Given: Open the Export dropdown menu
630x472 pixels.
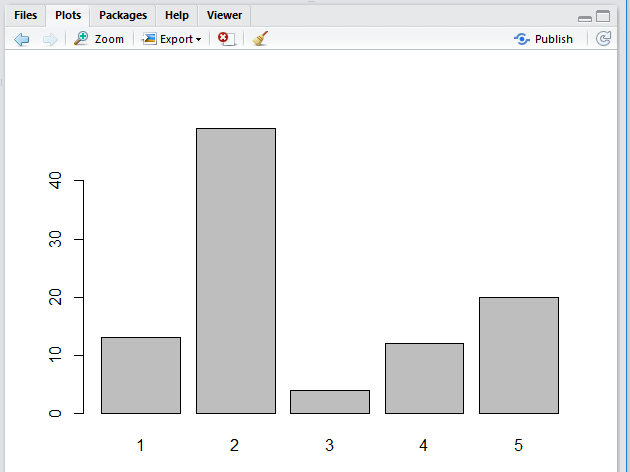Looking at the screenshot, I should click(x=171, y=39).
